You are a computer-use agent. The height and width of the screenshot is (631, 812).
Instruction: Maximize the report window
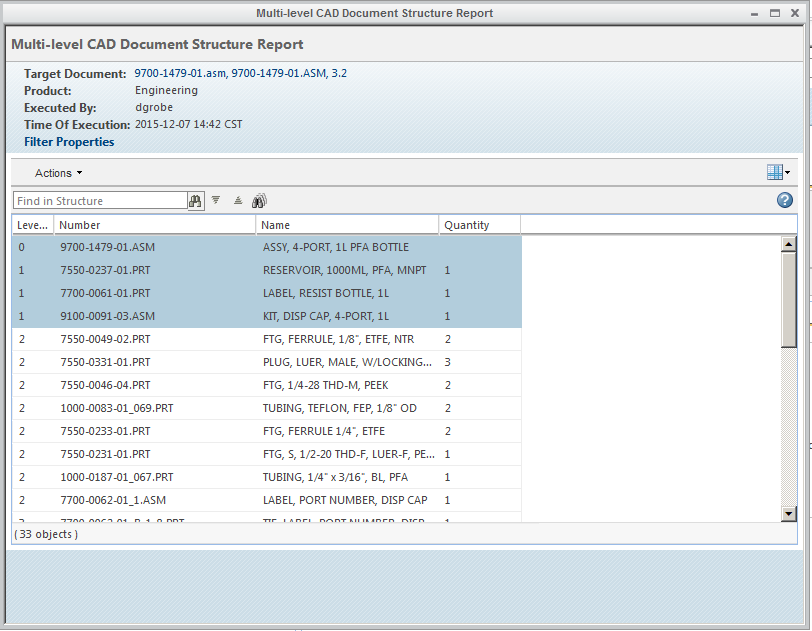pyautogui.click(x=775, y=13)
